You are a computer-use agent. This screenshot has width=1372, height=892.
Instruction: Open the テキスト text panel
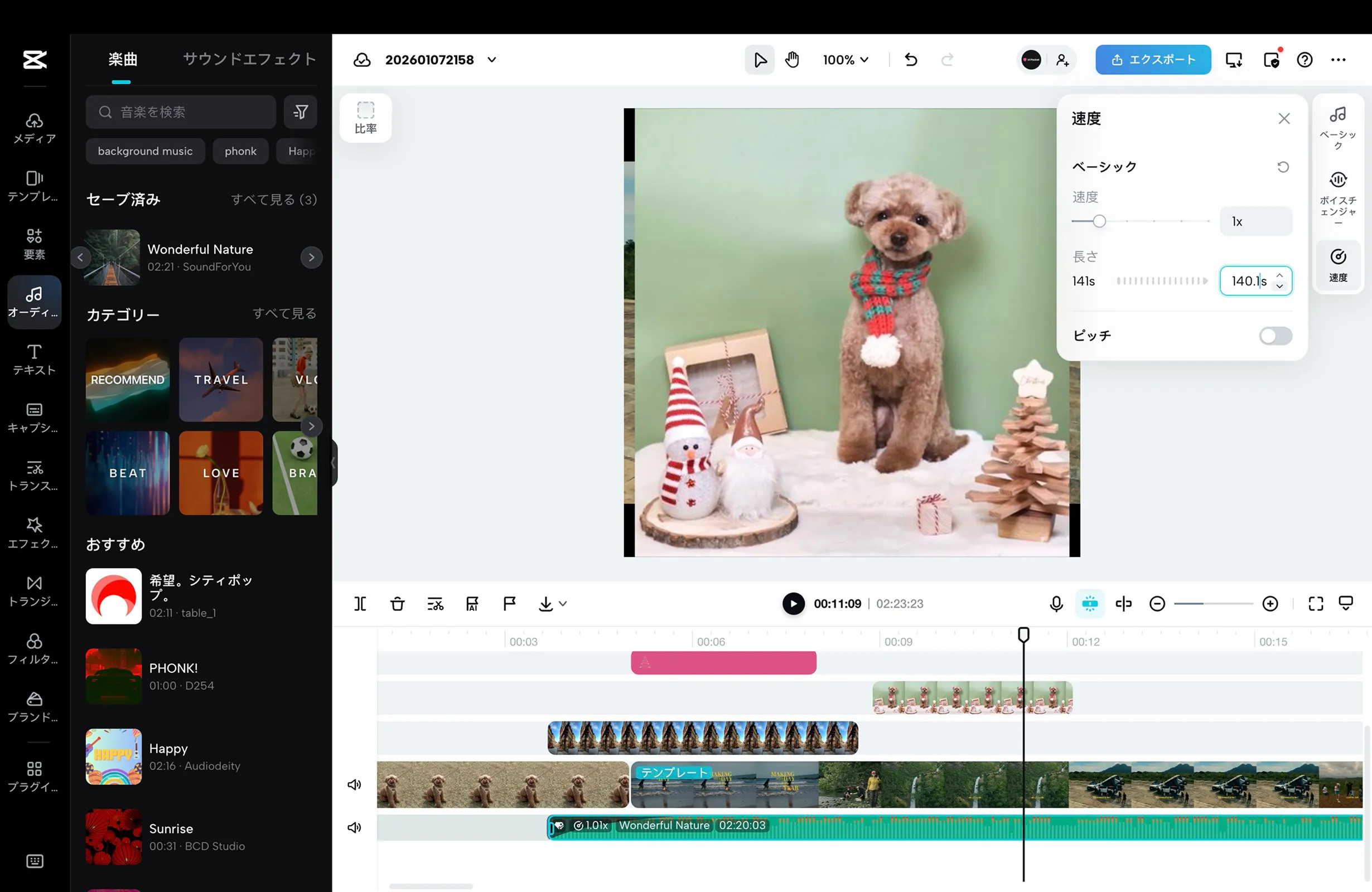tap(35, 360)
